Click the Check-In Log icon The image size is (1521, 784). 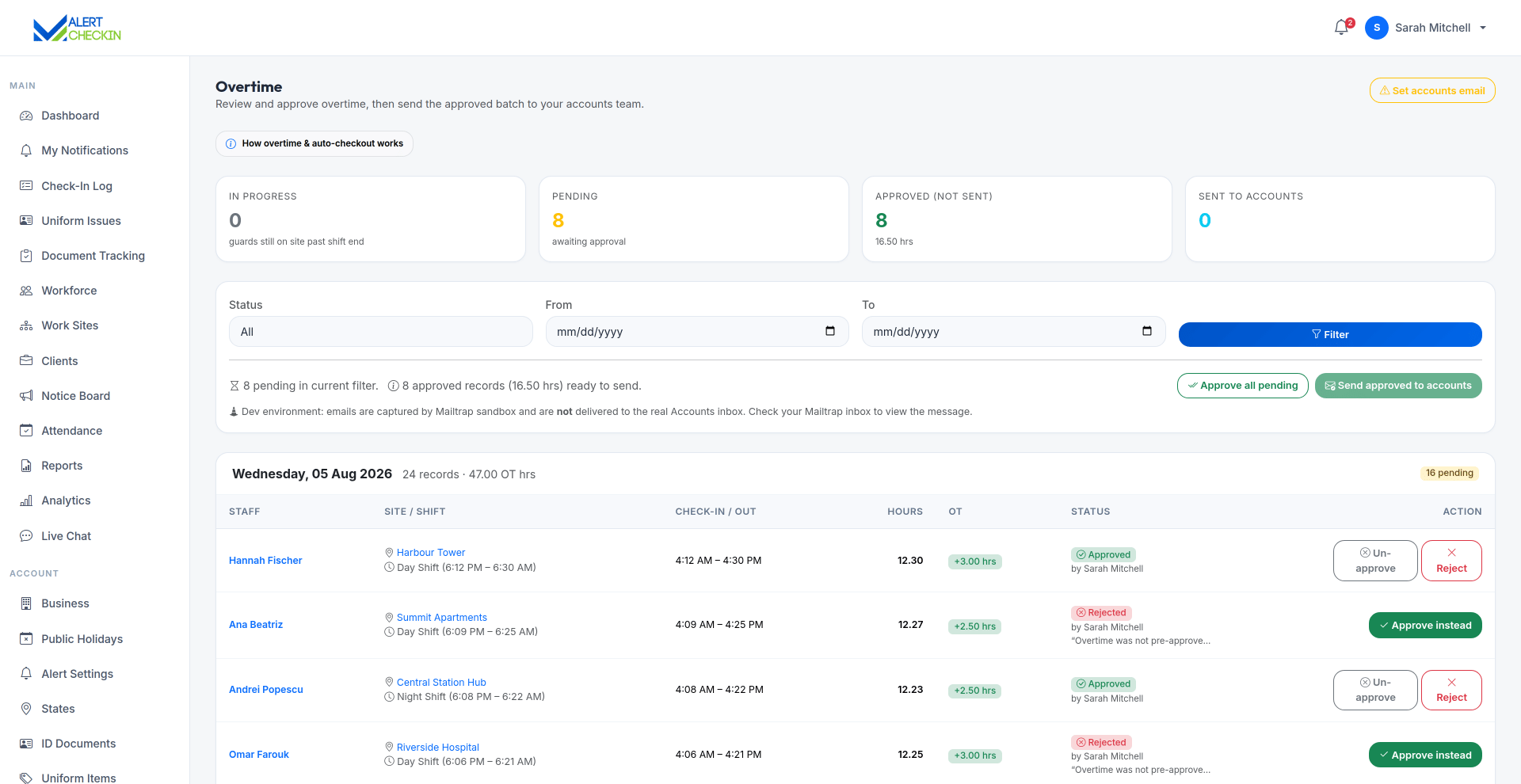point(26,186)
